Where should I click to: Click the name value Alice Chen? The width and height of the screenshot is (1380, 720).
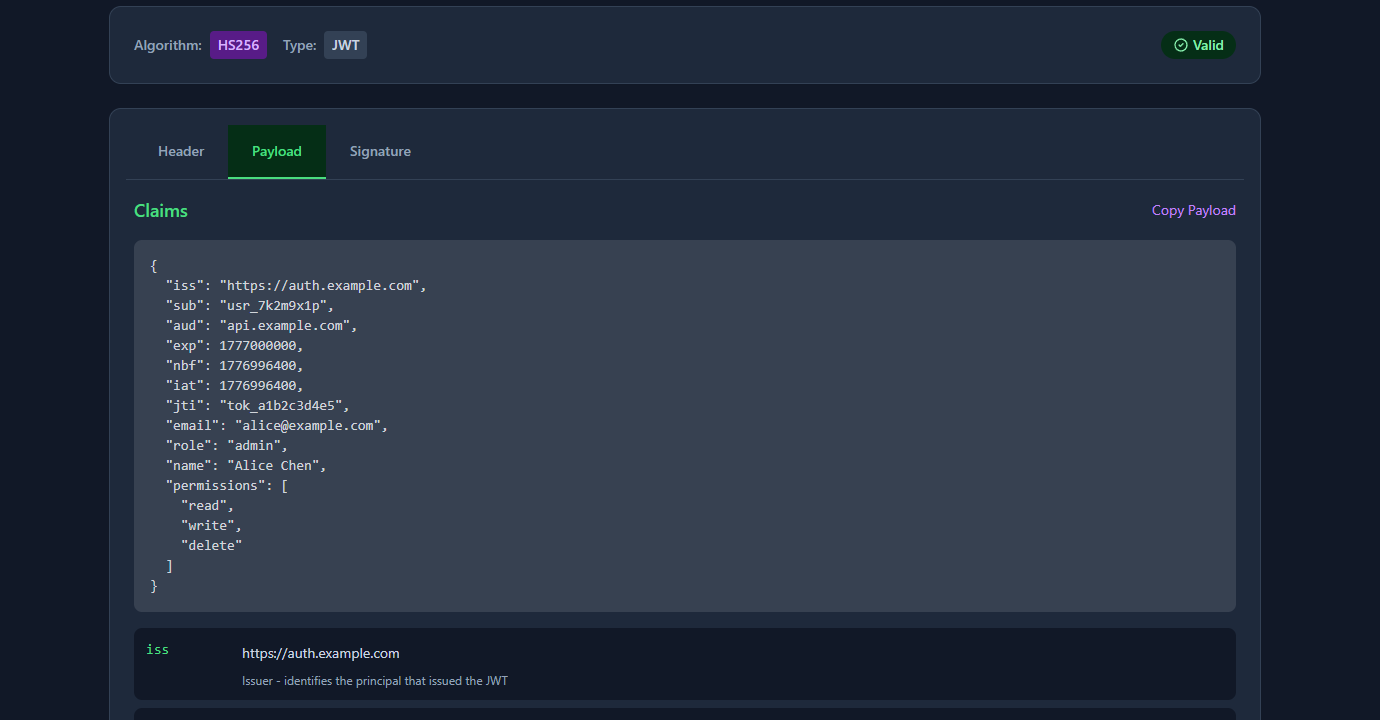click(x=277, y=465)
